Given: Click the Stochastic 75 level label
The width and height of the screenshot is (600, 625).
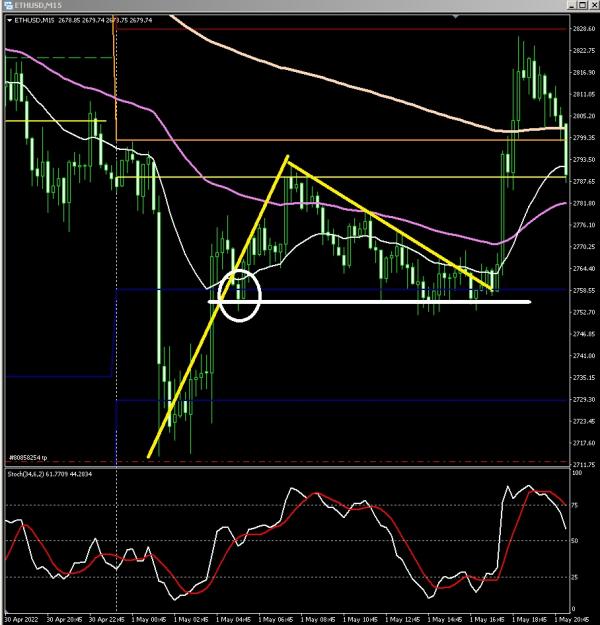Looking at the screenshot, I should click(x=575, y=505).
